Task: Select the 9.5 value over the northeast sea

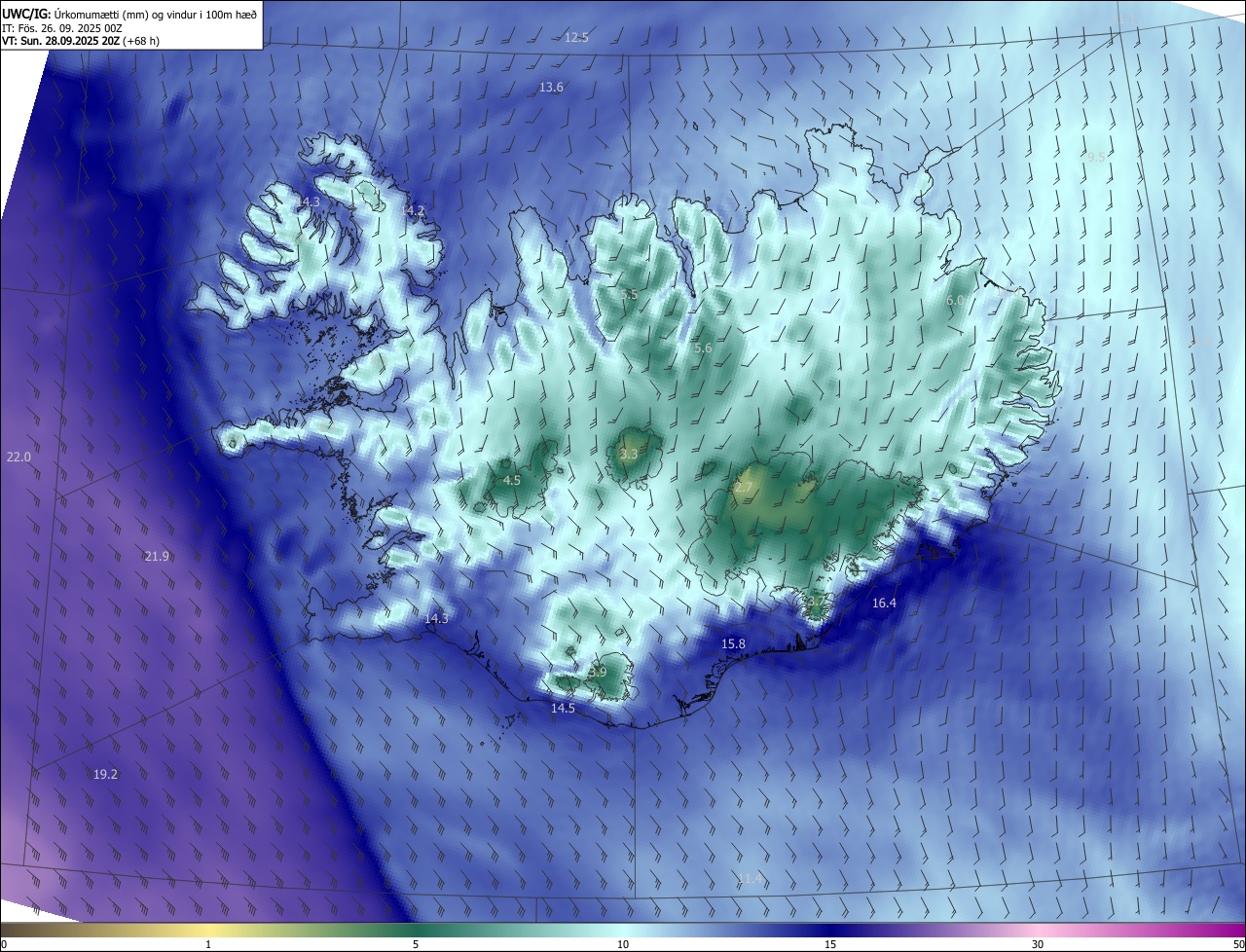Action: [x=1096, y=157]
